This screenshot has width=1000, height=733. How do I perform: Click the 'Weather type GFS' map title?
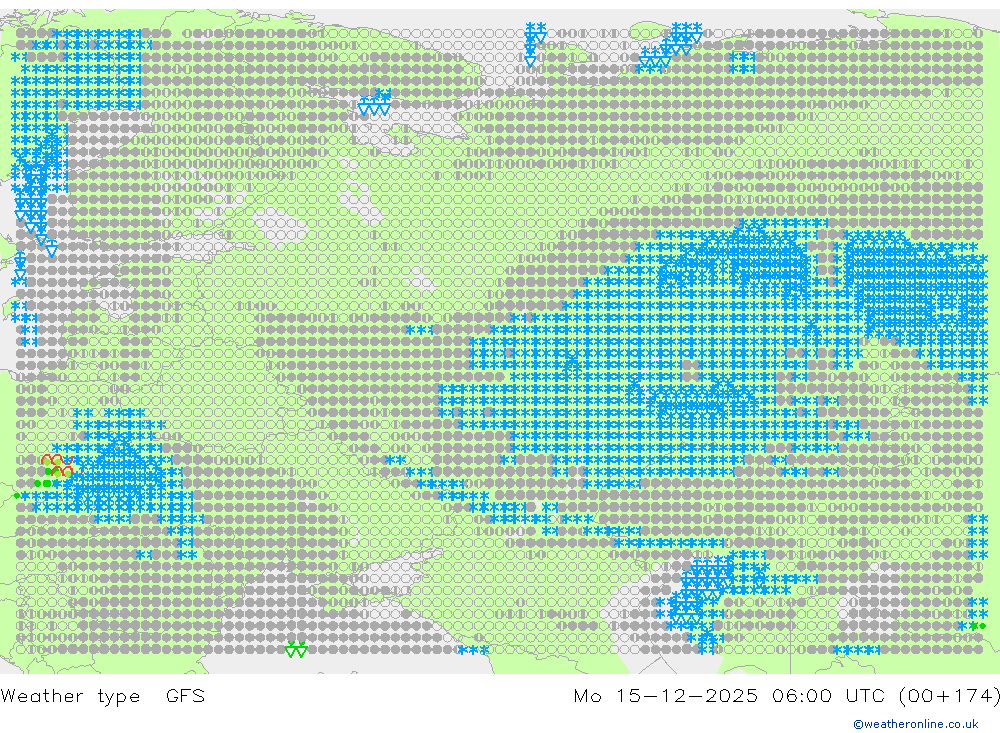point(103,696)
